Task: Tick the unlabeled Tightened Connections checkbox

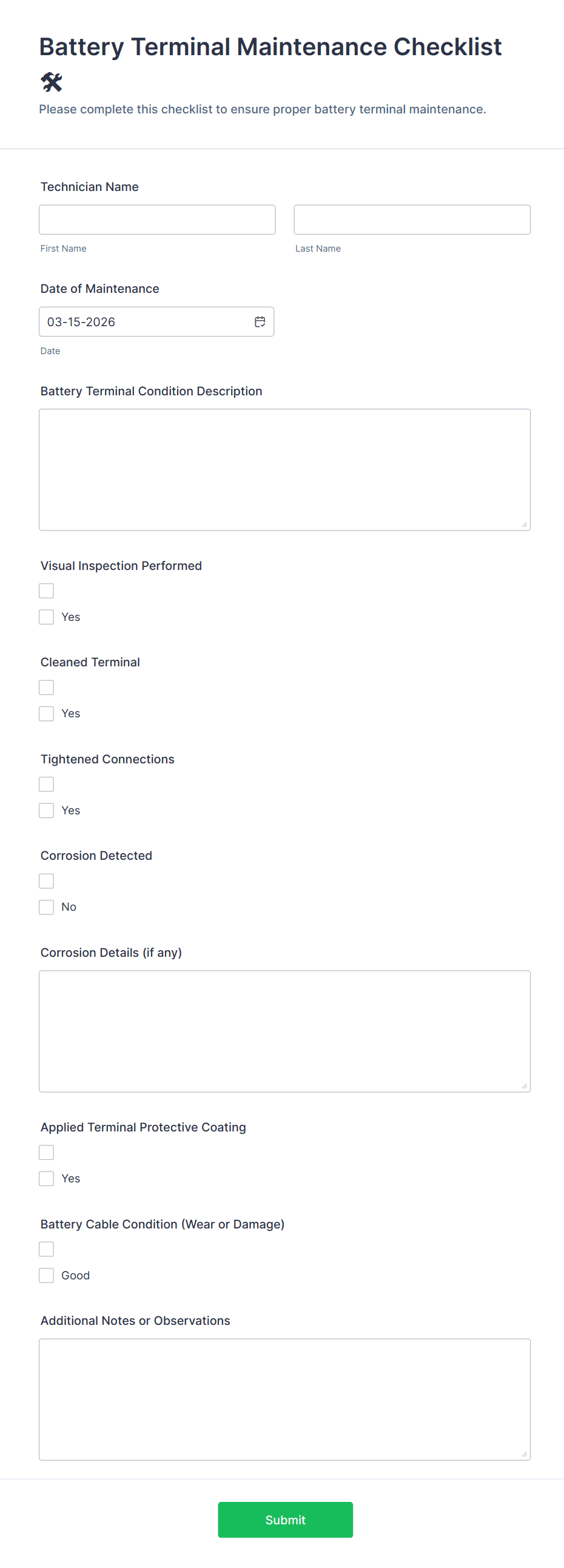Action: pyautogui.click(x=46, y=784)
